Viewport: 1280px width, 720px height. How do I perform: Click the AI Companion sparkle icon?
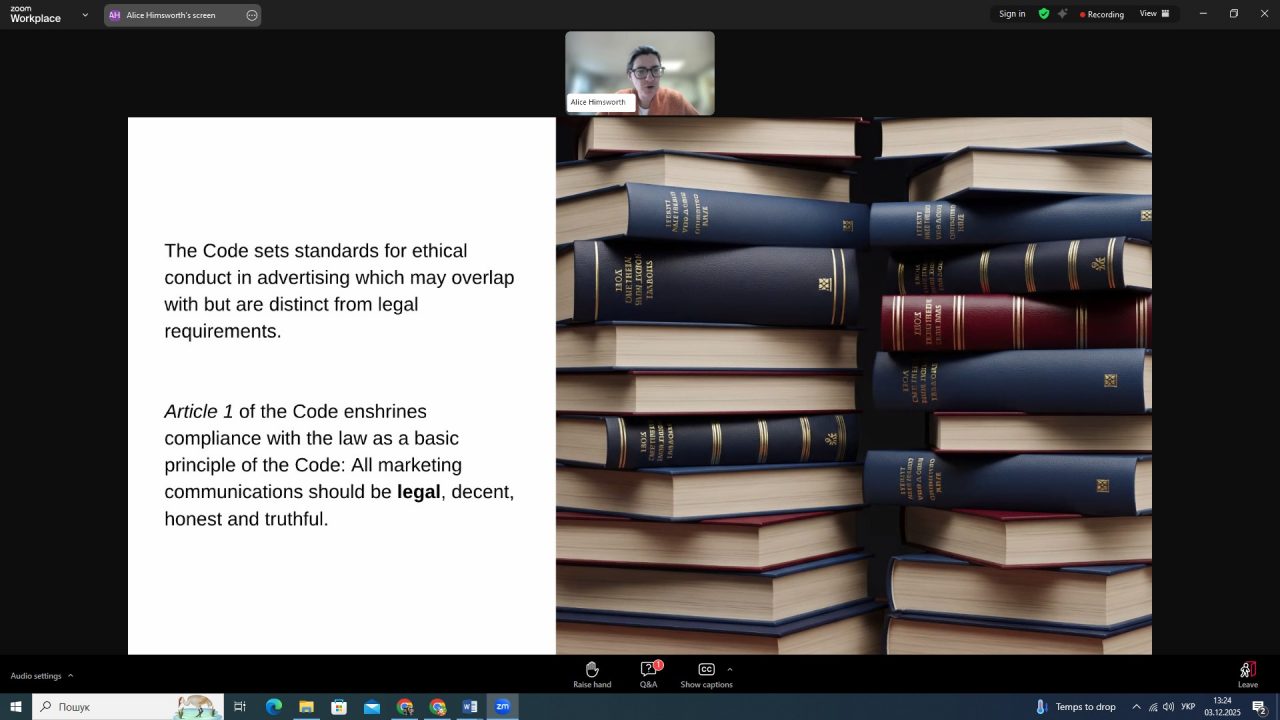pyautogui.click(x=1062, y=14)
